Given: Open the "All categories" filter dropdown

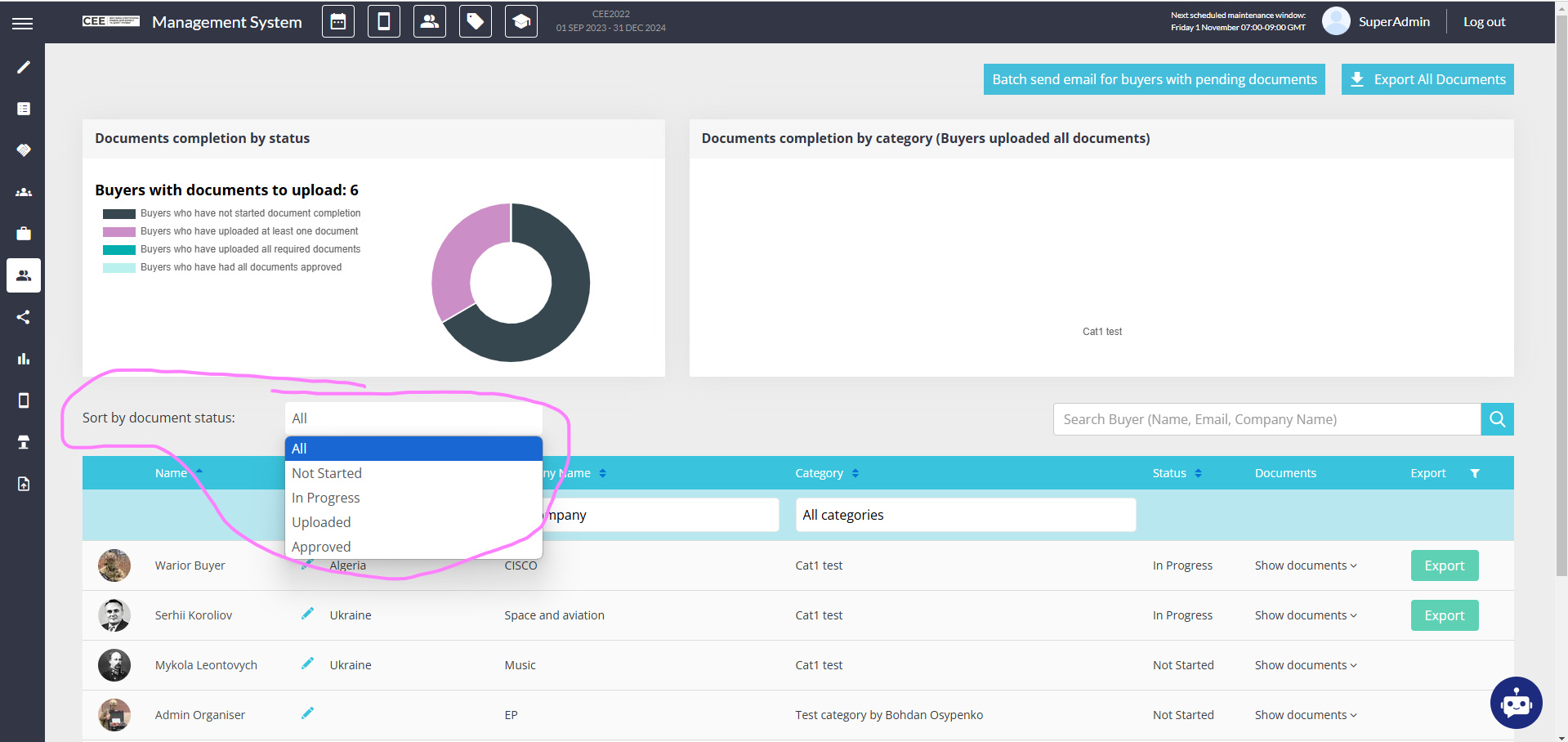Looking at the screenshot, I should [x=965, y=515].
